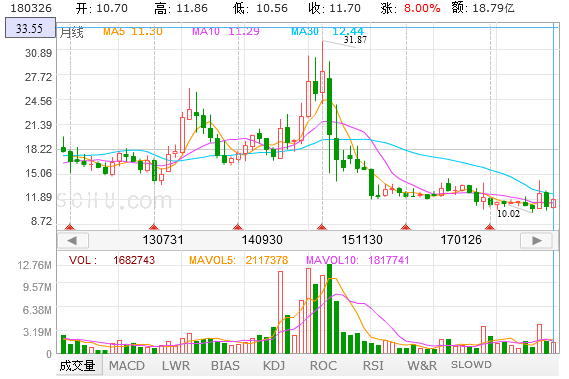Image resolution: width=569 pixels, height=379 pixels.
Task: Click the 33.55 price axis box
Action: click(x=30, y=28)
